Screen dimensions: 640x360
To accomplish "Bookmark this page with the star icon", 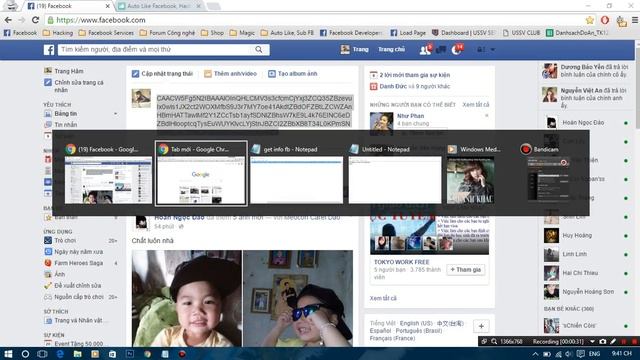I will pyautogui.click(x=589, y=20).
